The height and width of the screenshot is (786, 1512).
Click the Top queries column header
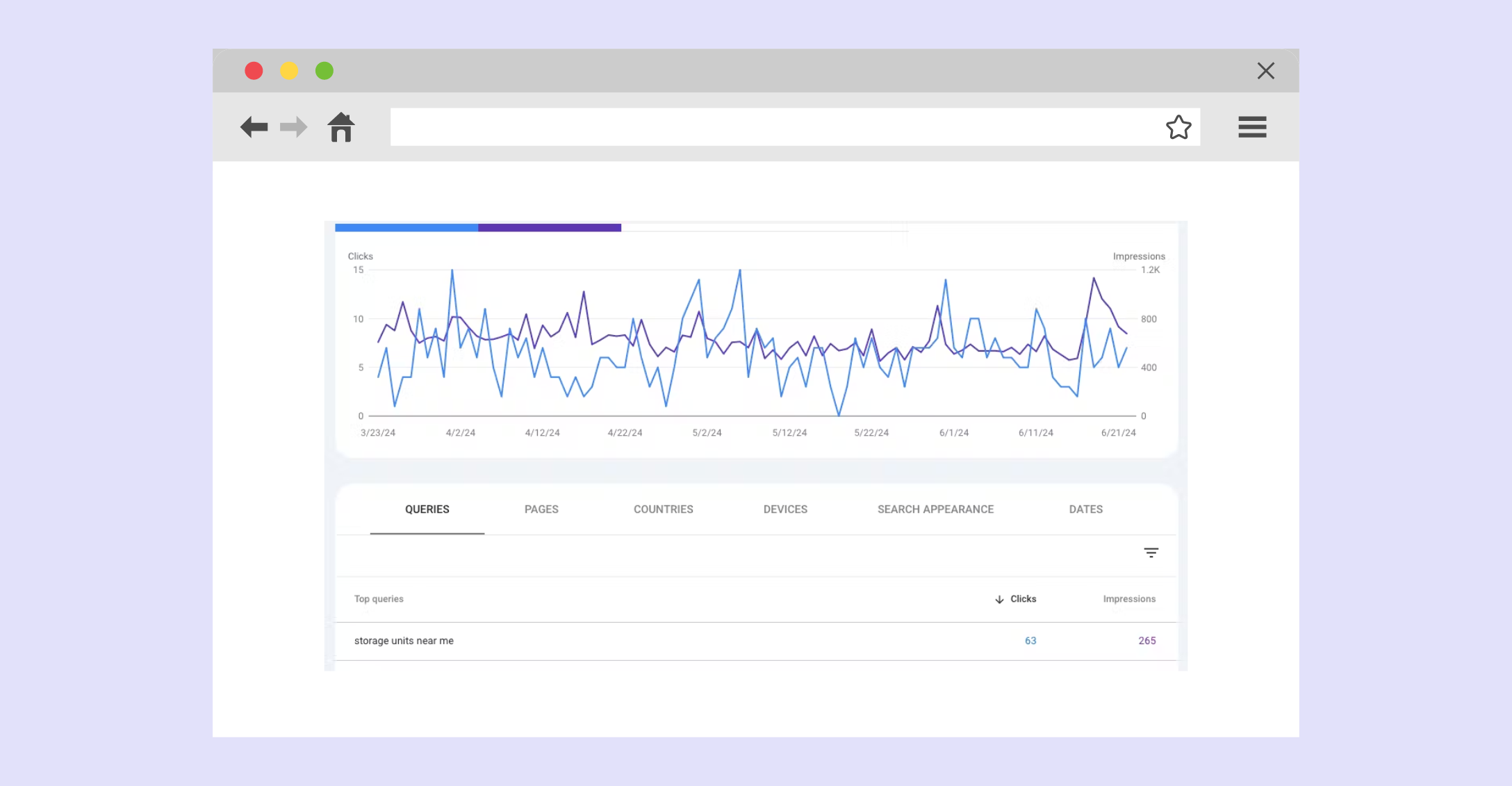[x=379, y=599]
